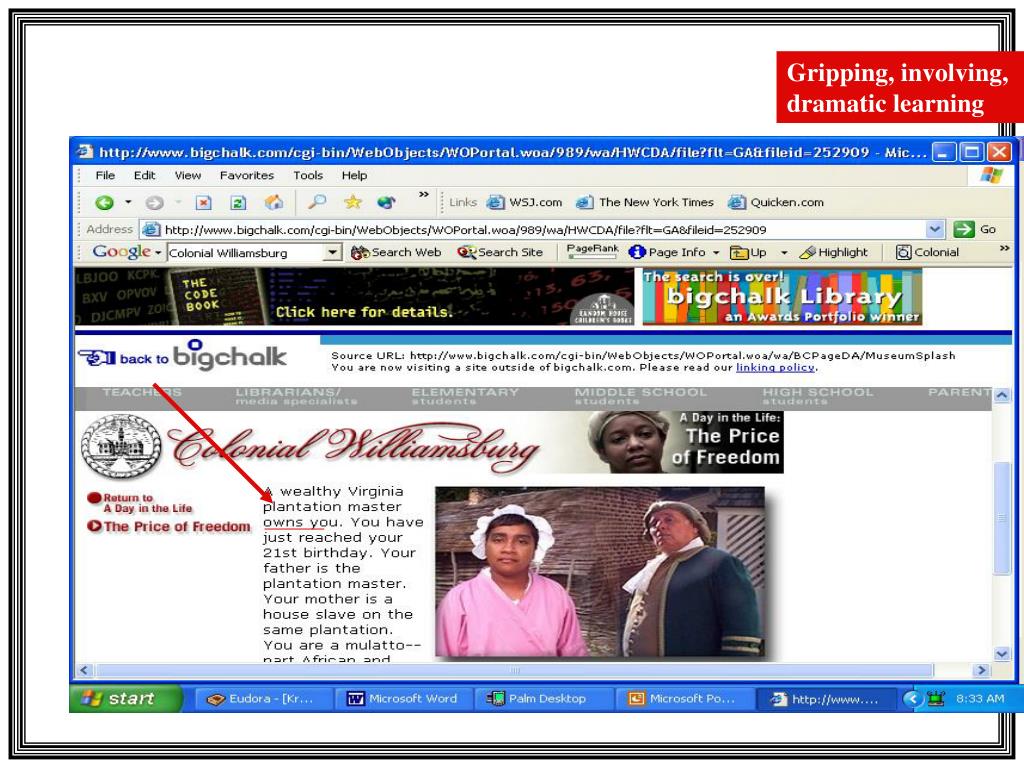
Task: Click the greyed Forward arrow button
Action: tap(154, 203)
